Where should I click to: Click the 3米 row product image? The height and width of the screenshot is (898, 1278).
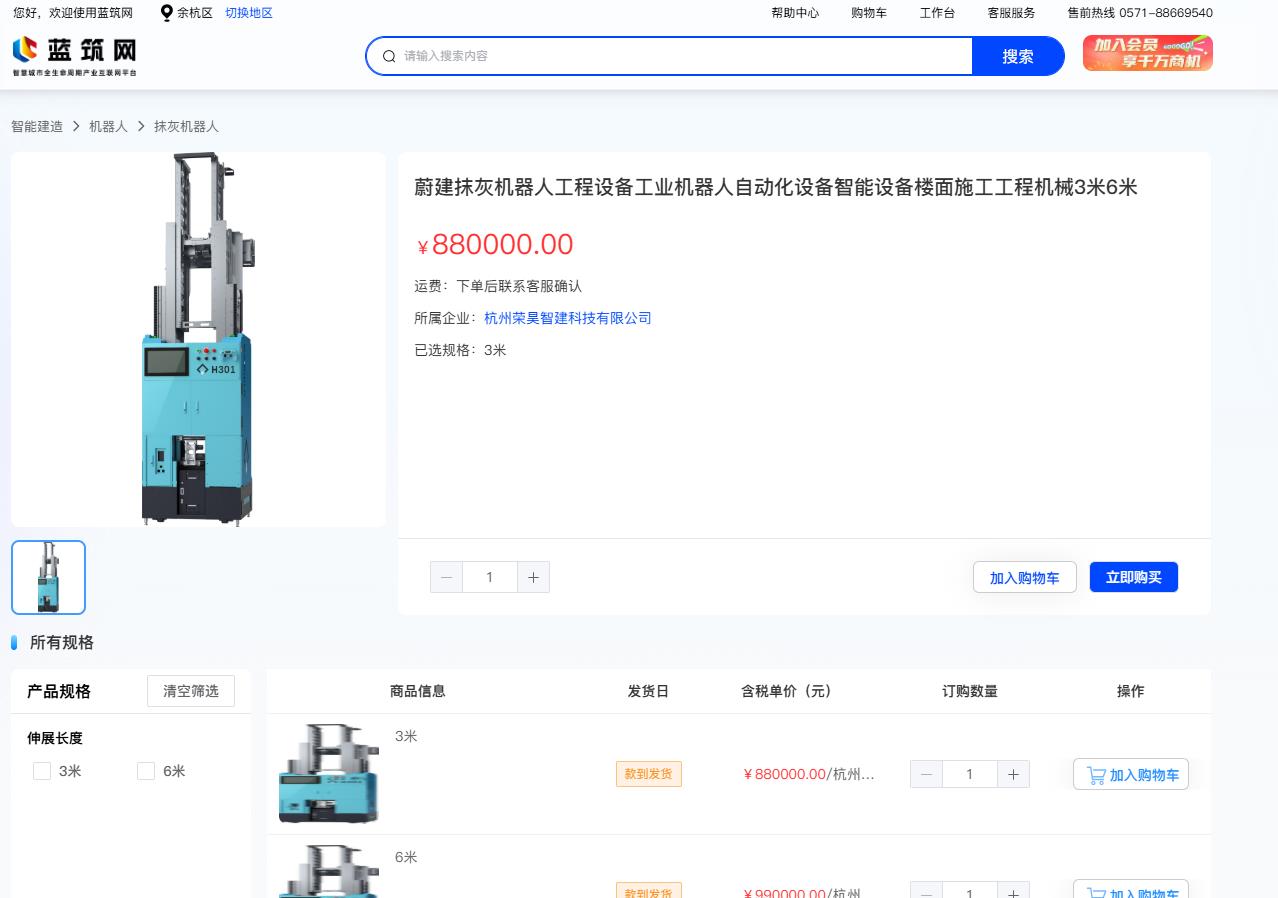pos(329,774)
